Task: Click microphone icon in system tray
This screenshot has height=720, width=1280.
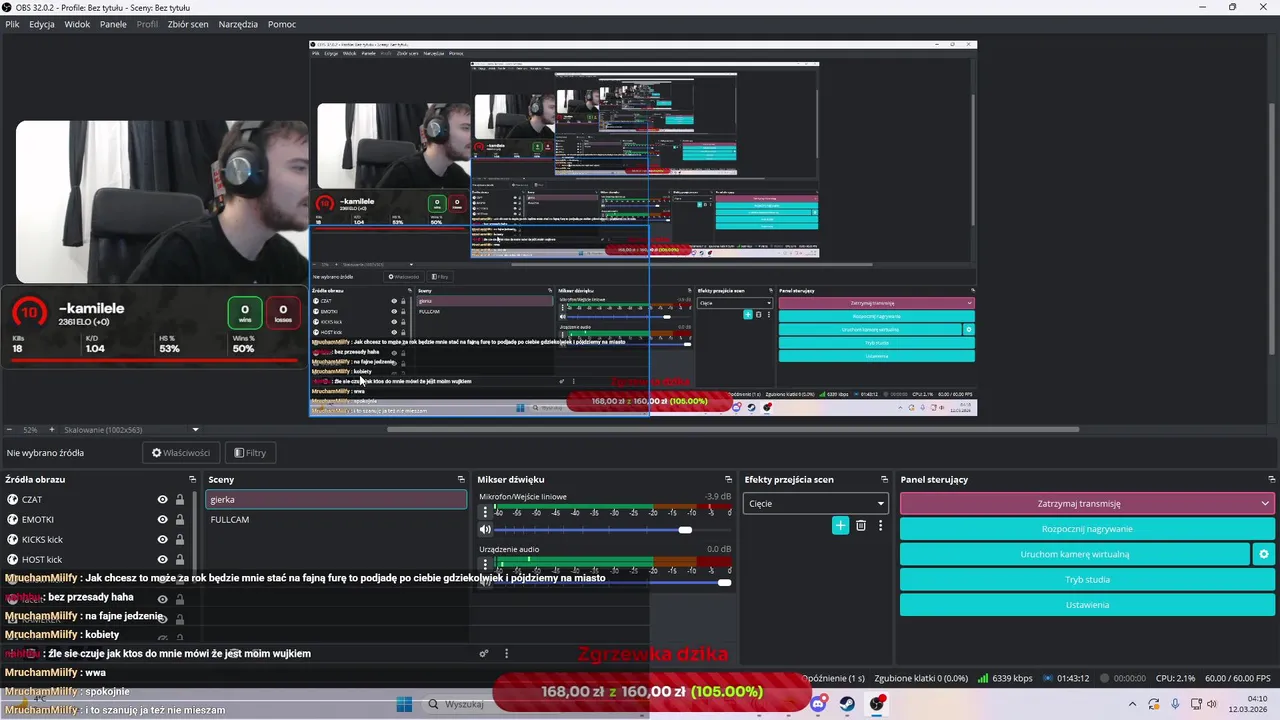Action: (1174, 704)
